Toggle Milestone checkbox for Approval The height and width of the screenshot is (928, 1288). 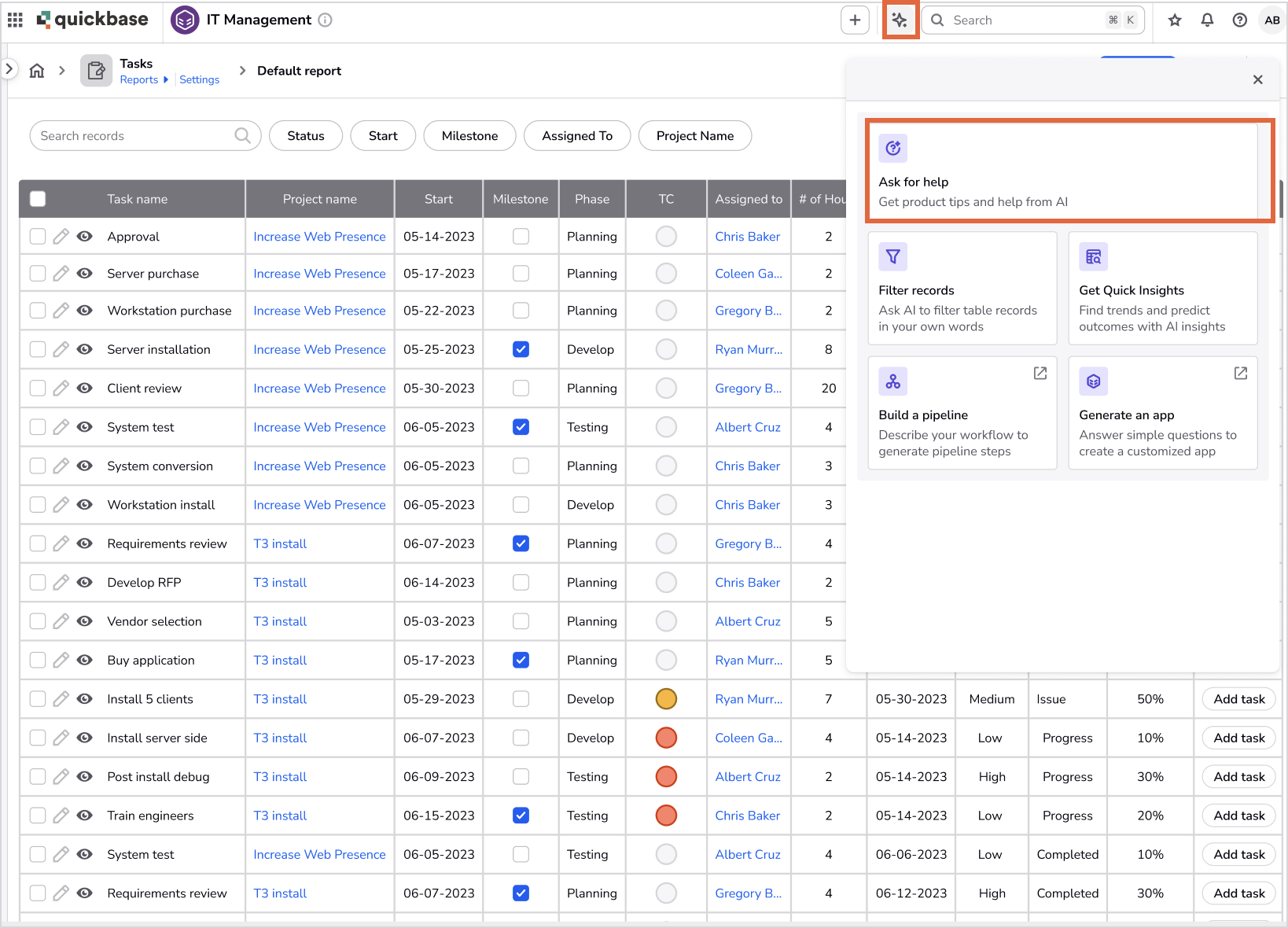[x=521, y=237]
